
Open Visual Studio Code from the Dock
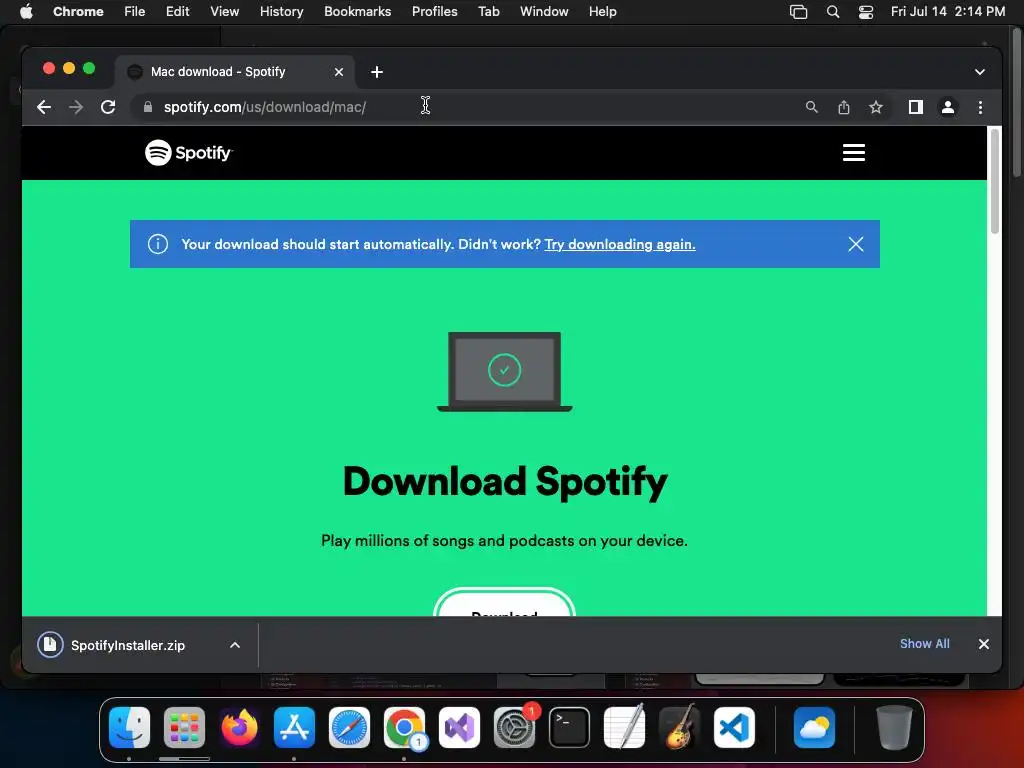734,728
